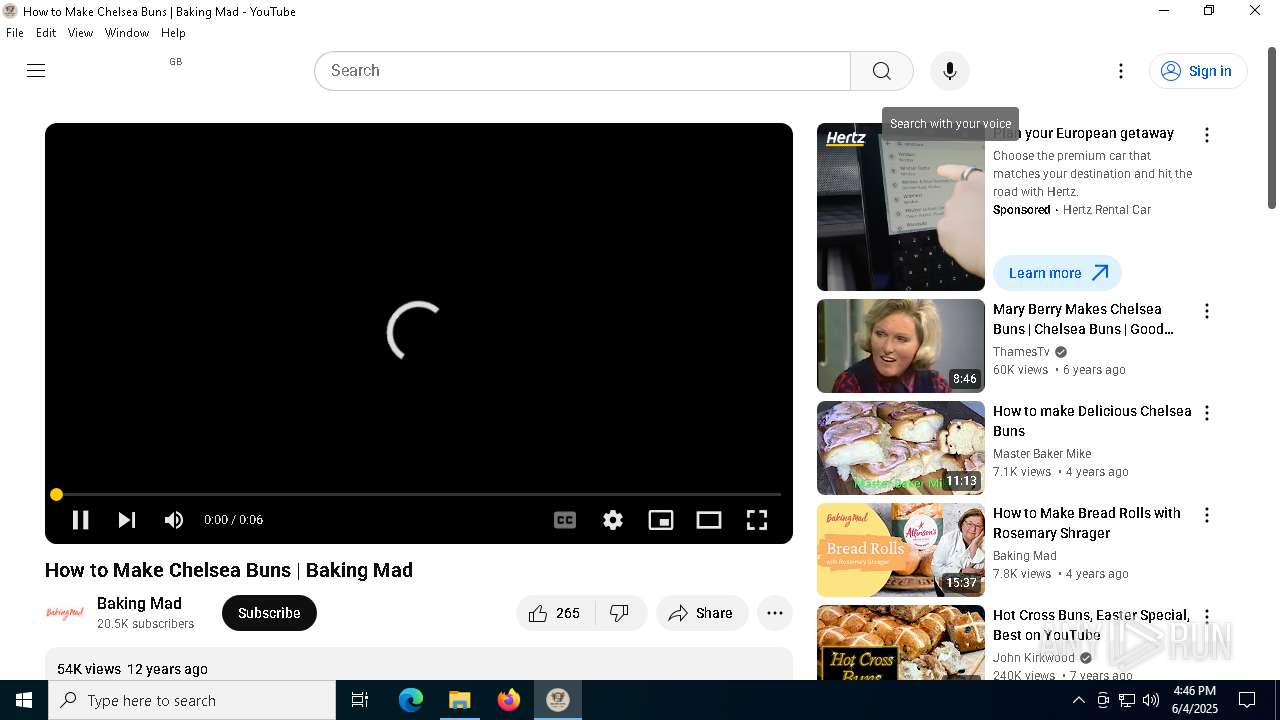
Task: Open options for Mary Berry video
Action: [x=1207, y=311]
